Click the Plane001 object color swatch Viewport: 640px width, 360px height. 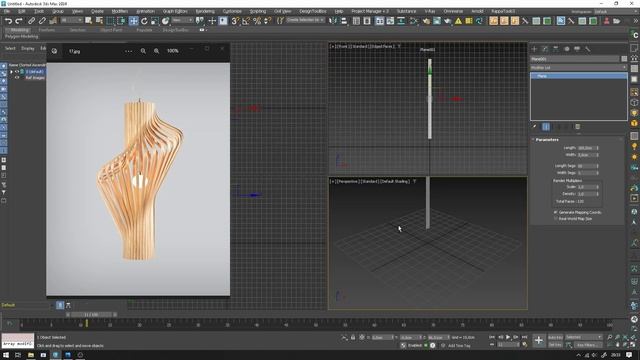624,59
